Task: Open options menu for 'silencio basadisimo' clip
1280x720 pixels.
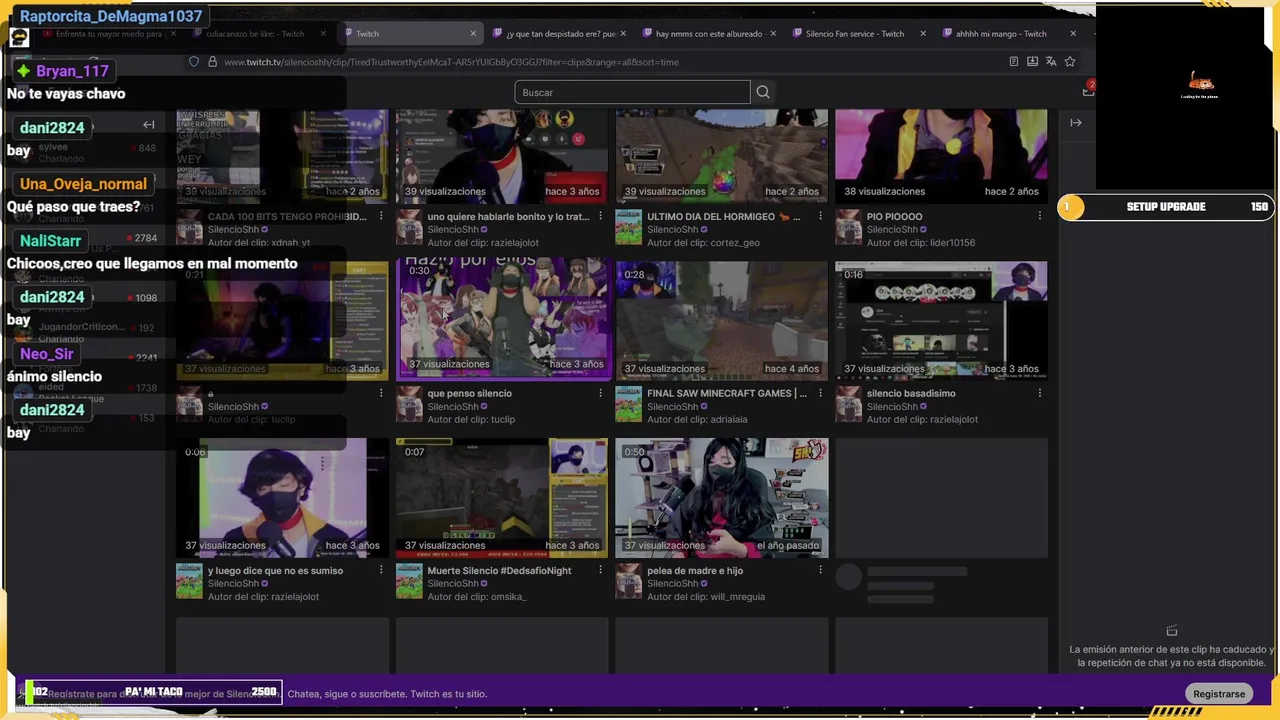Action: pos(1040,393)
